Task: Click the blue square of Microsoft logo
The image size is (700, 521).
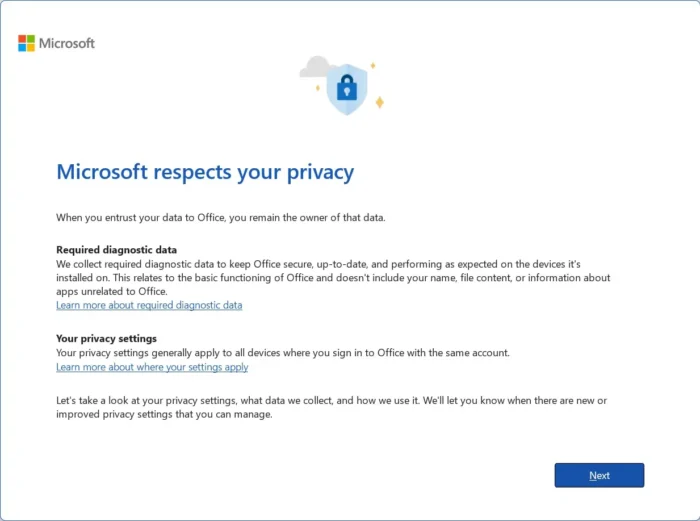Action: 22,48
